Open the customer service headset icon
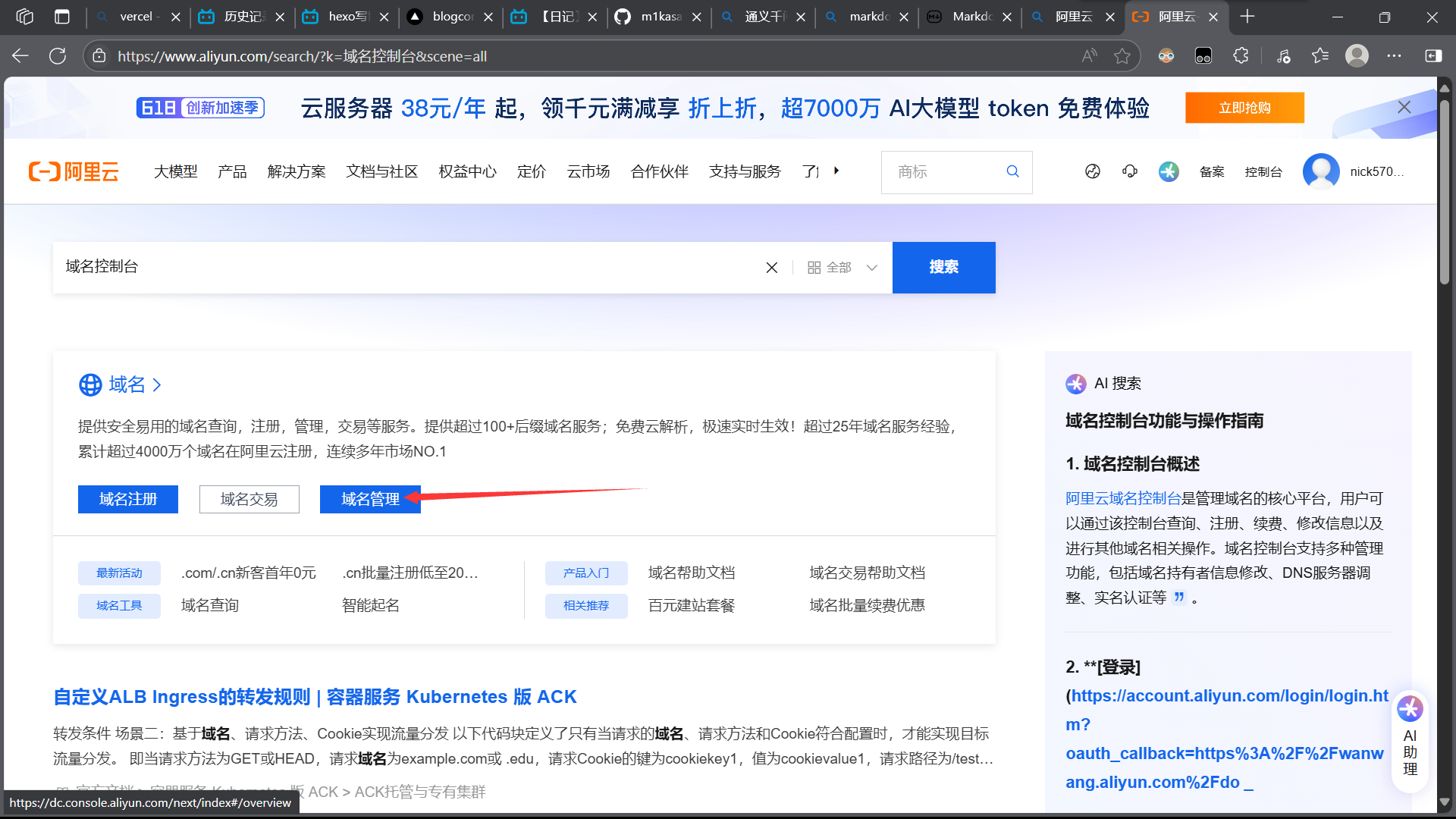 point(1130,171)
